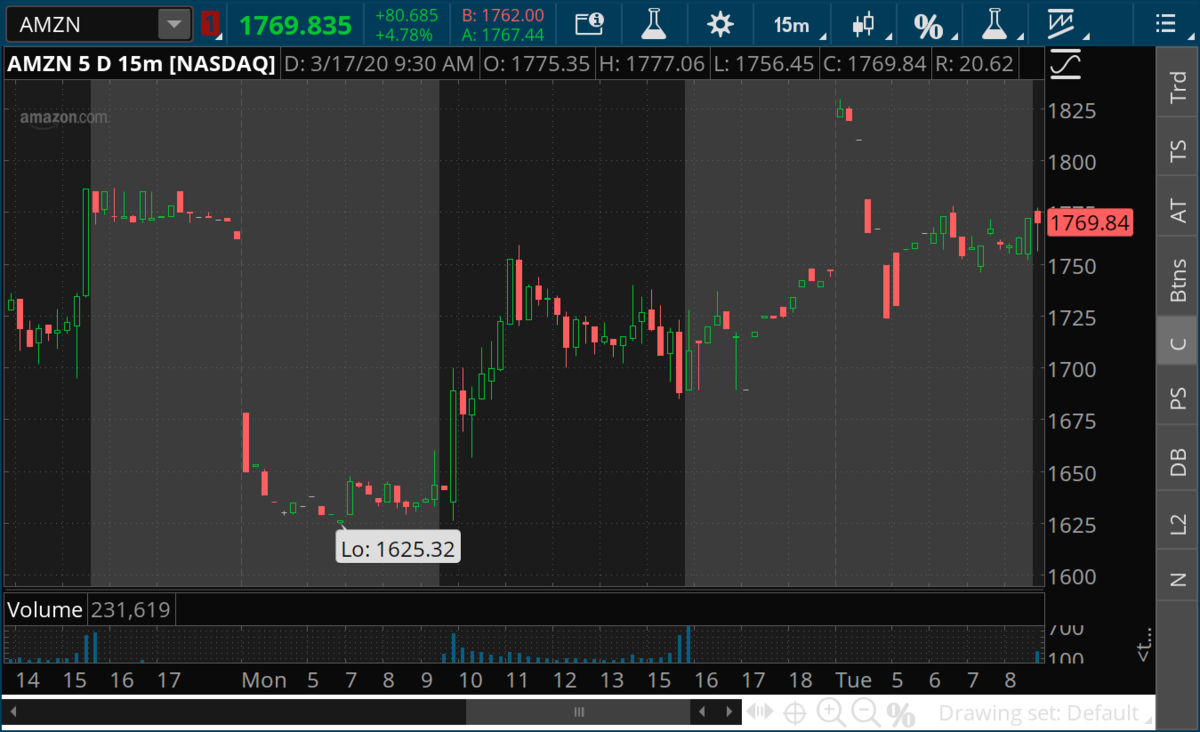Select the C sidebar tab
The width and height of the screenshot is (1200, 732).
(1178, 344)
